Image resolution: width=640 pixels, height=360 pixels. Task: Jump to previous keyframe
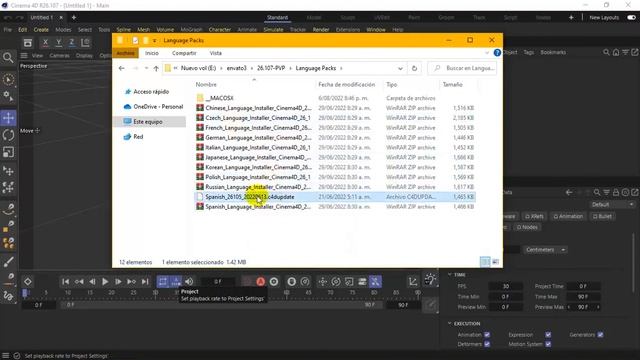79,282
